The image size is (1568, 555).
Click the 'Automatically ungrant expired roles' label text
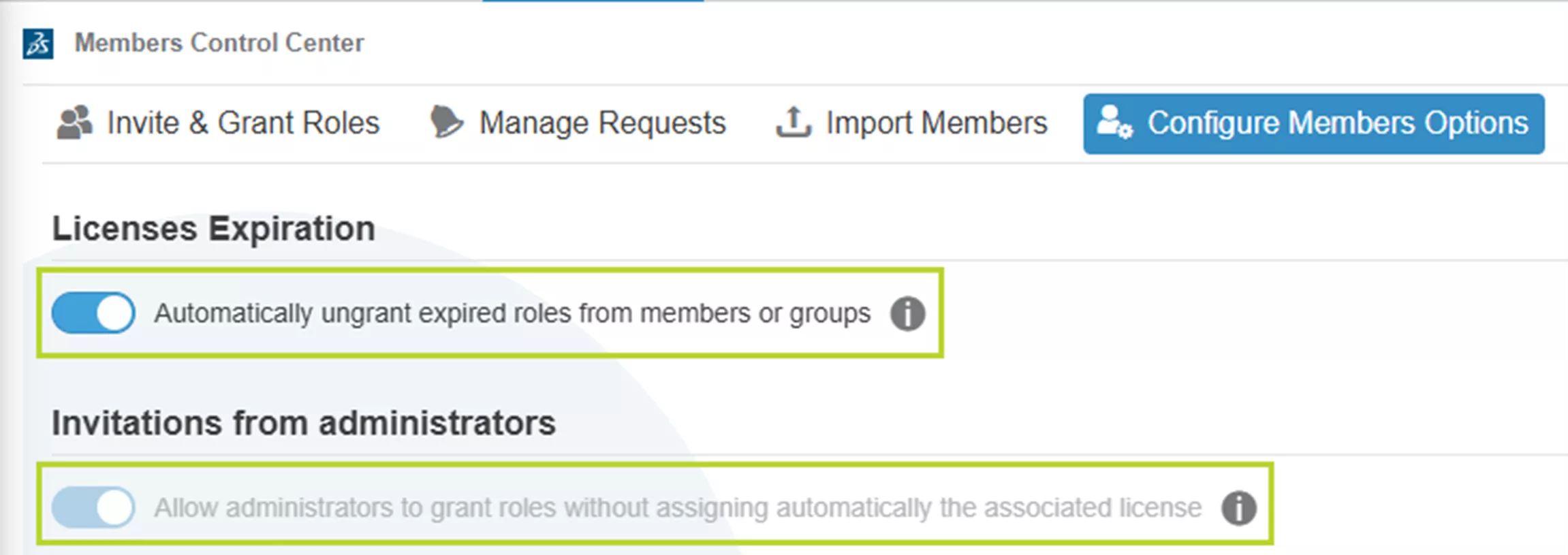[512, 313]
